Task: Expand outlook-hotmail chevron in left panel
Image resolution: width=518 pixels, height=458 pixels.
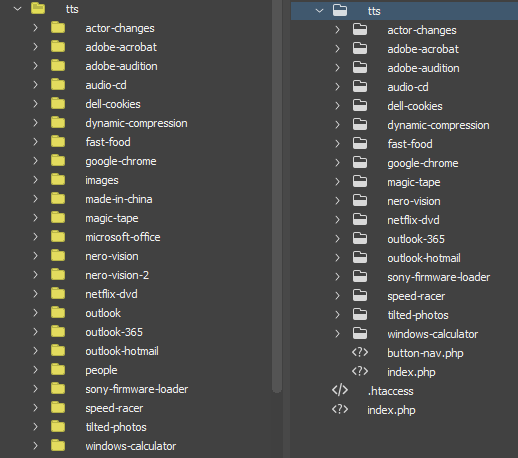Action: [x=35, y=351]
